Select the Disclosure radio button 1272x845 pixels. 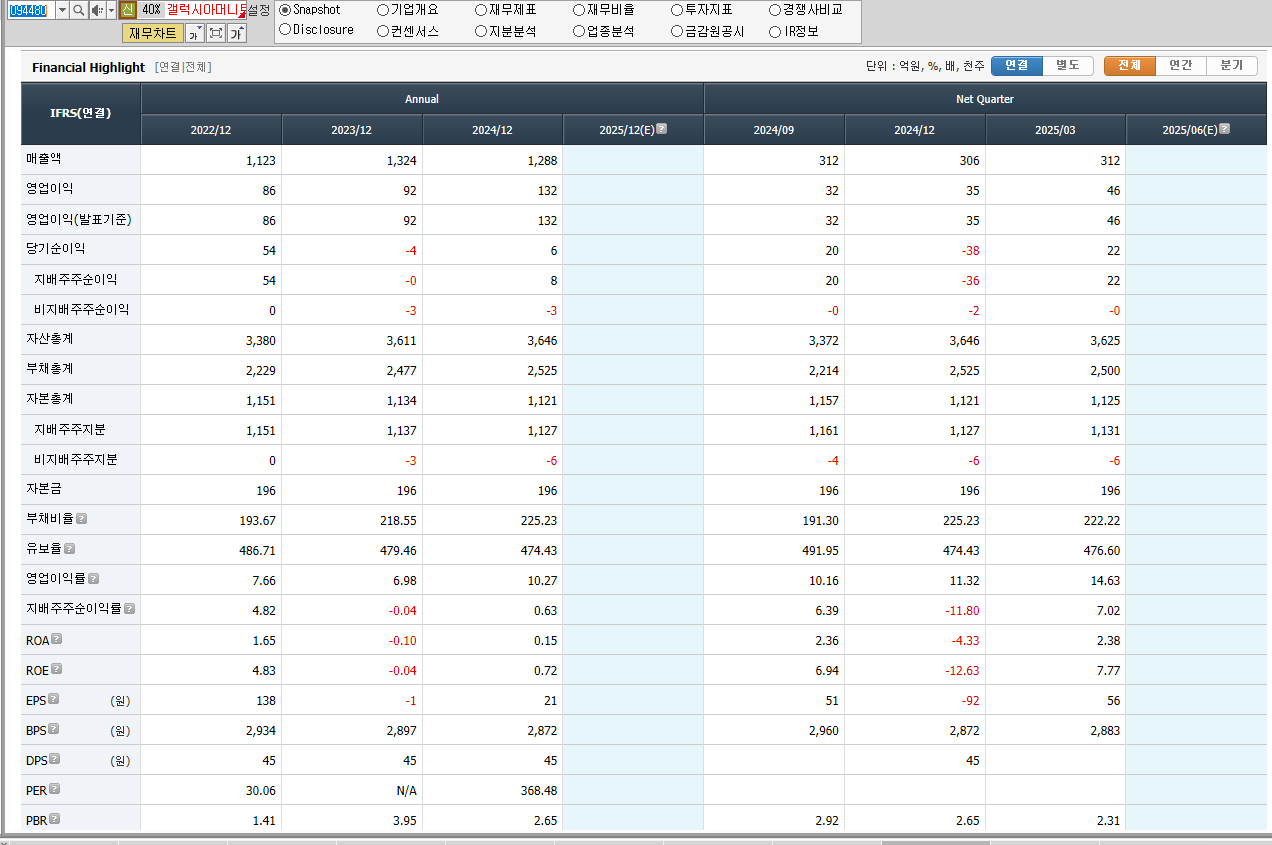pos(285,30)
